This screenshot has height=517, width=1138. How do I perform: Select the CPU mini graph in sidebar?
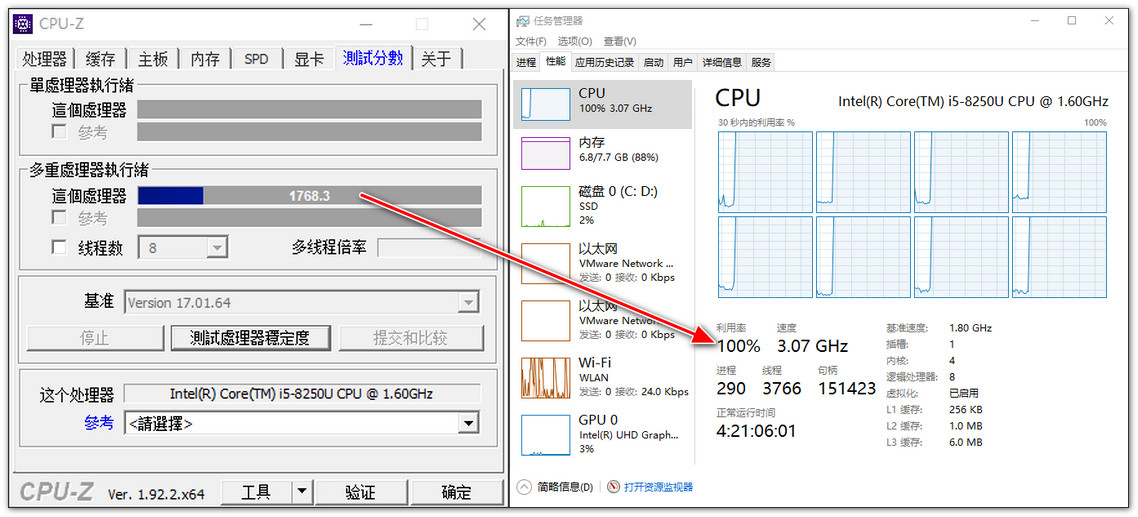point(545,104)
